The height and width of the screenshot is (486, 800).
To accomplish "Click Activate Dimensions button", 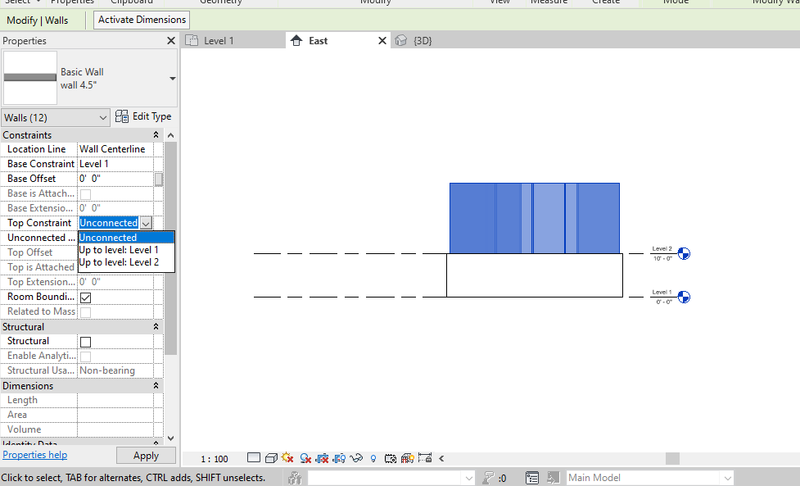I will (x=142, y=20).
